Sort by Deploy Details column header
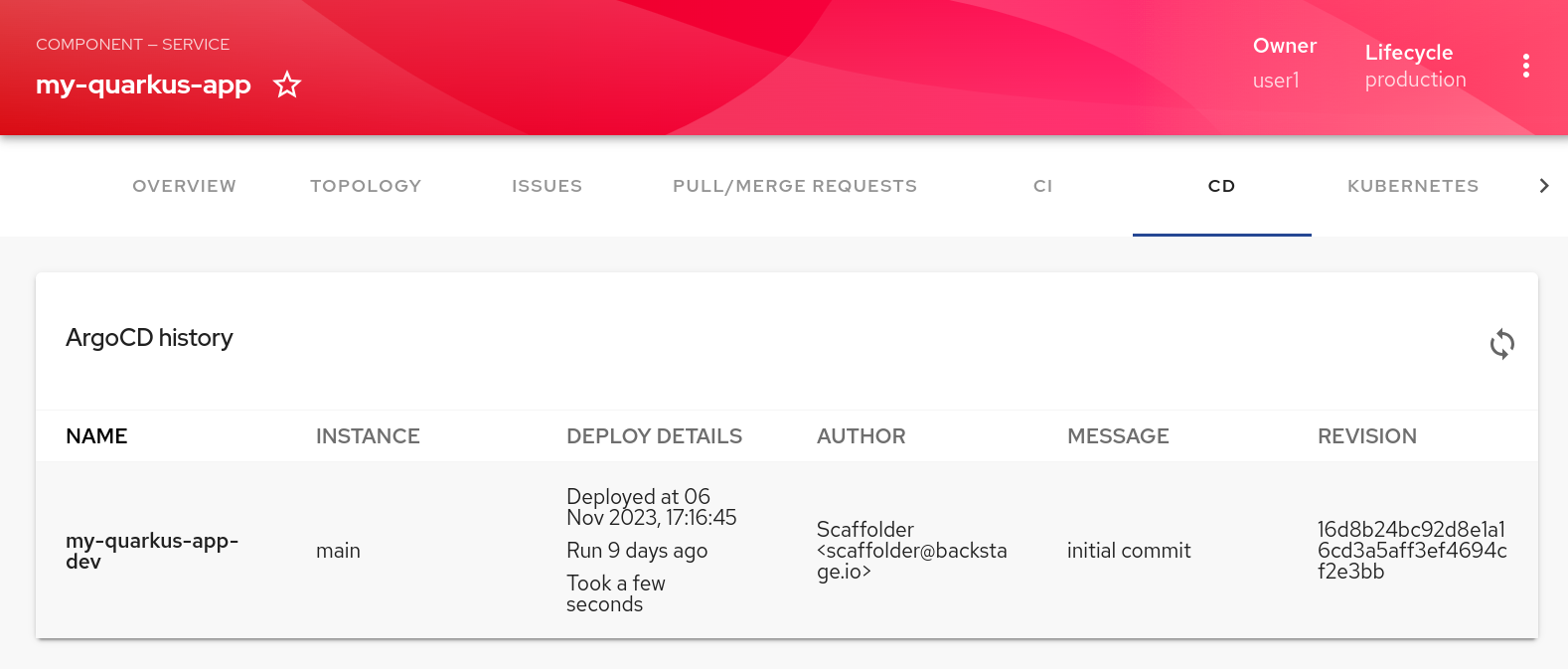1568x669 pixels. (x=654, y=436)
